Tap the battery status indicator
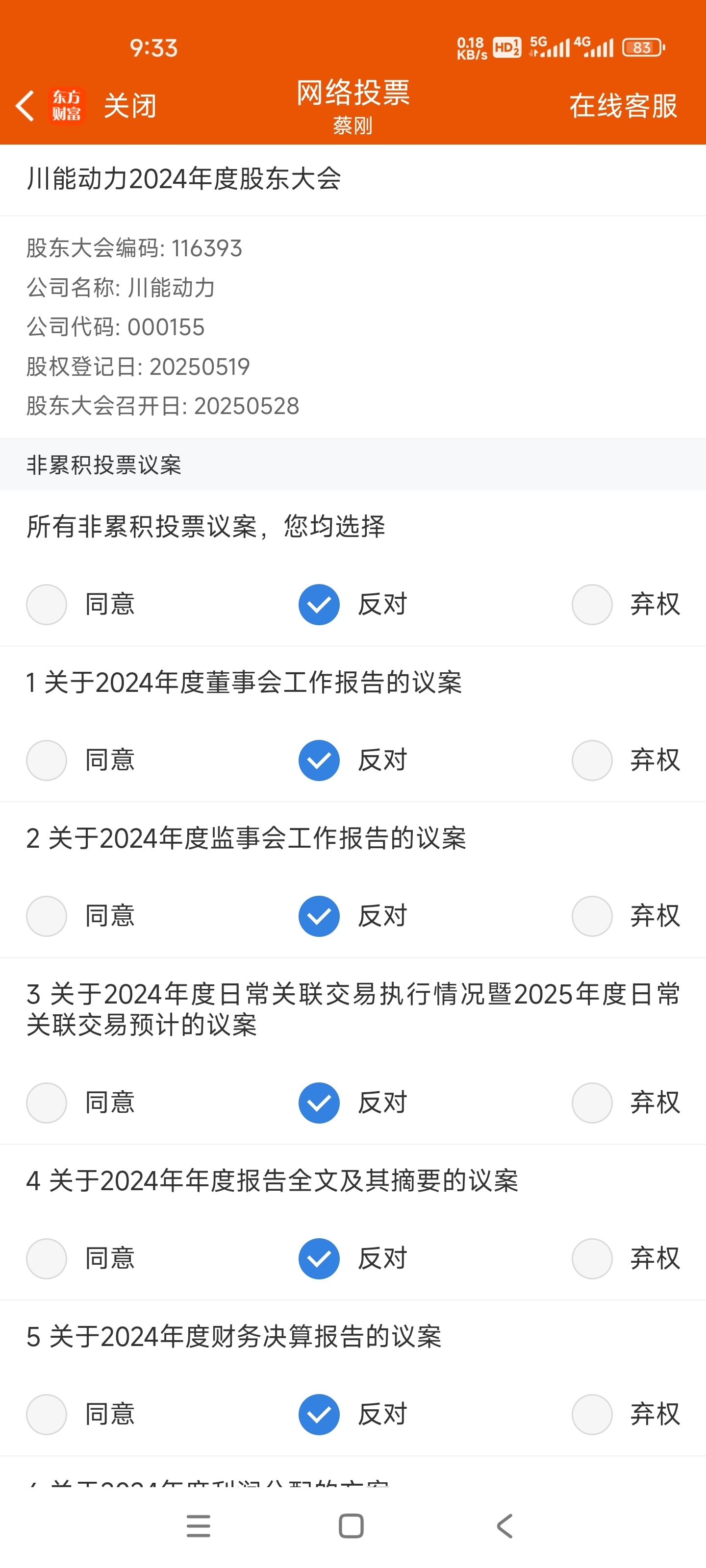The image size is (706, 1568). (x=644, y=48)
